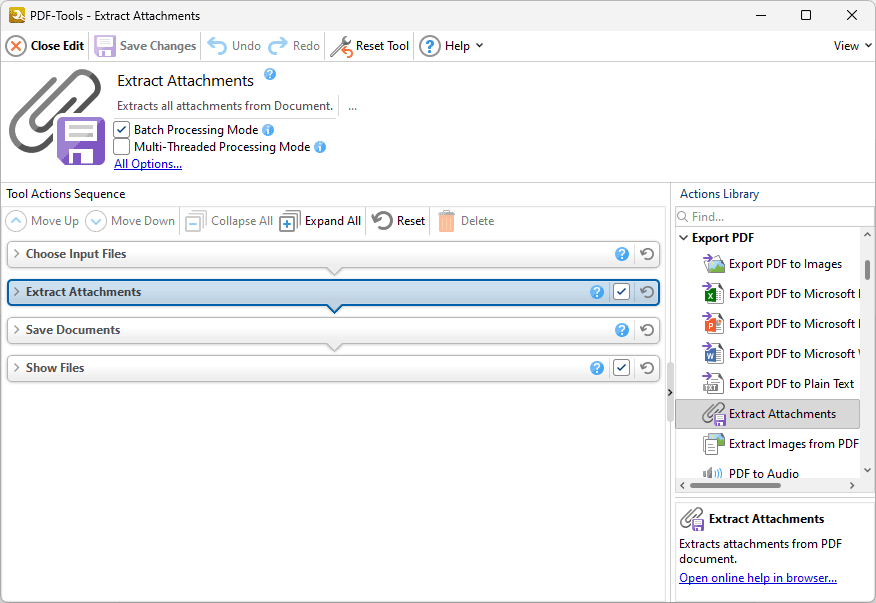This screenshot has width=876, height=603.
Task: Collapse the Export PDF category
Action: tap(683, 238)
